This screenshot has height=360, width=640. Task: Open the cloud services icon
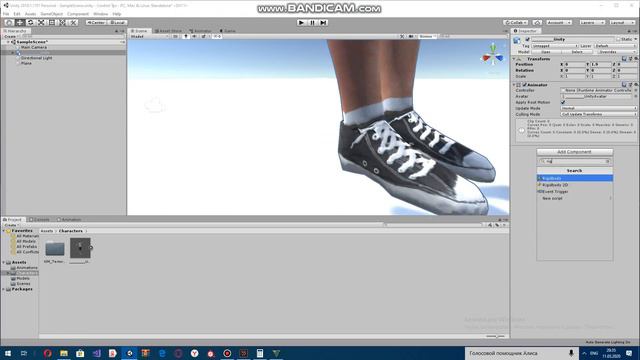(538, 22)
